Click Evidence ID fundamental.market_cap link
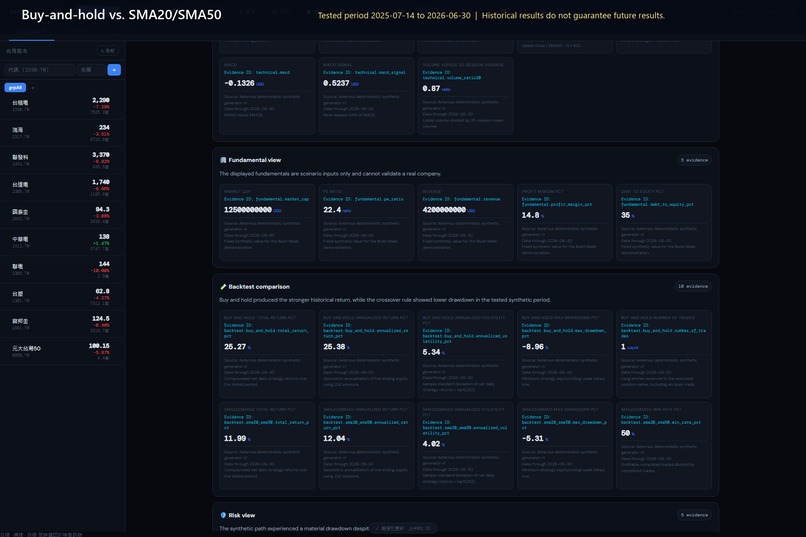This screenshot has height=537, width=806. 266,199
